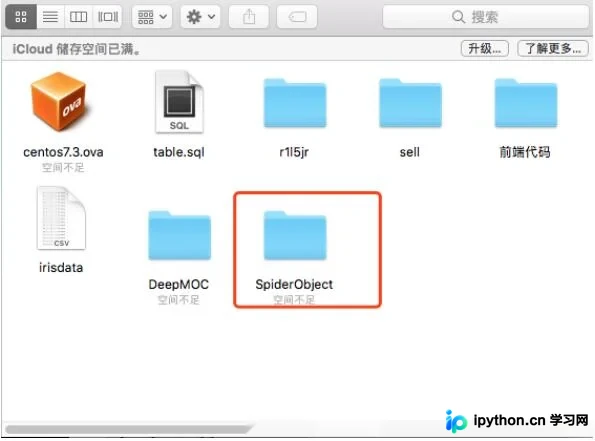Switch to column view mode
The image size is (595, 441).
(x=79, y=17)
